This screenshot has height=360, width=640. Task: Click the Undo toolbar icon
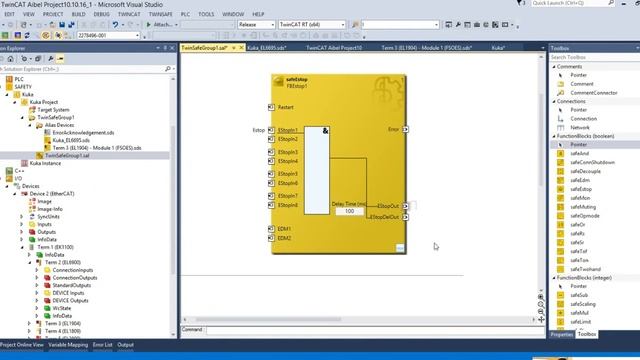(x=115, y=24)
